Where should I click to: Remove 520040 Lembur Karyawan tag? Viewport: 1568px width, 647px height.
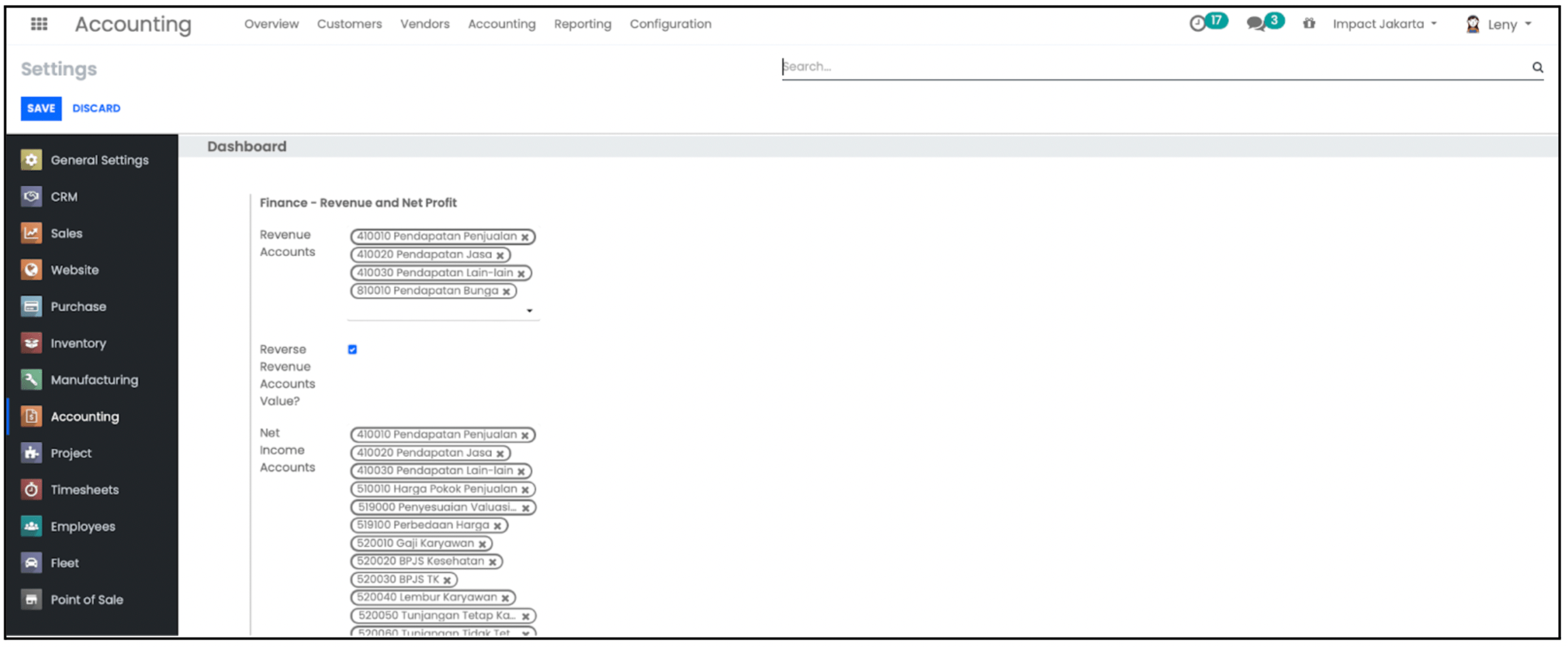(x=506, y=598)
